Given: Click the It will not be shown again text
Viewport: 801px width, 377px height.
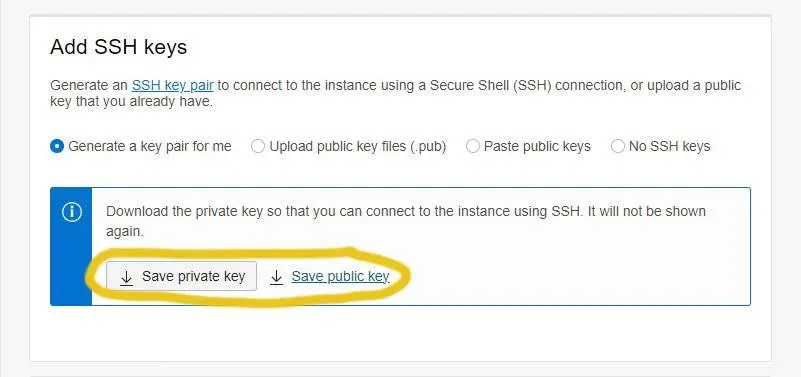Looking at the screenshot, I should [406, 221].
